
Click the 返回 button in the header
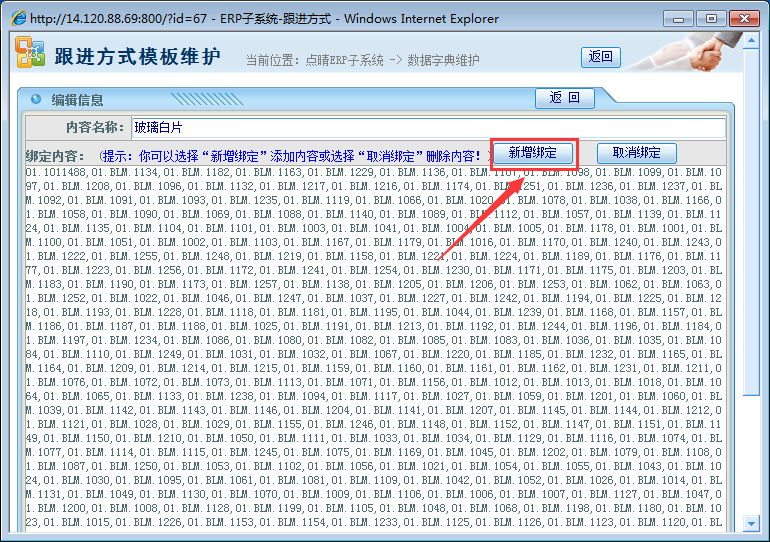point(601,57)
